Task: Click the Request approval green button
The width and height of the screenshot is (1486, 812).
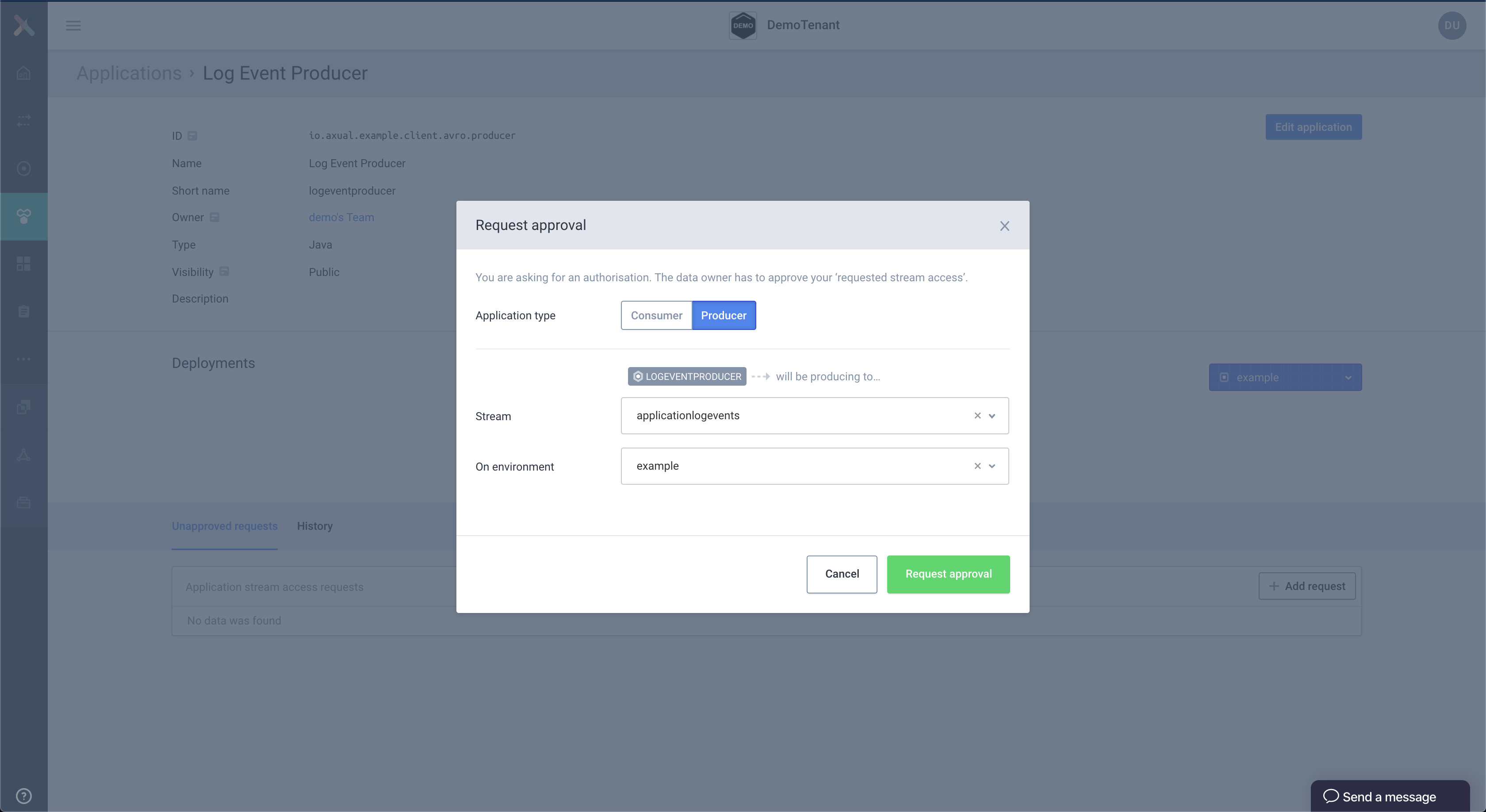Action: pos(948,574)
